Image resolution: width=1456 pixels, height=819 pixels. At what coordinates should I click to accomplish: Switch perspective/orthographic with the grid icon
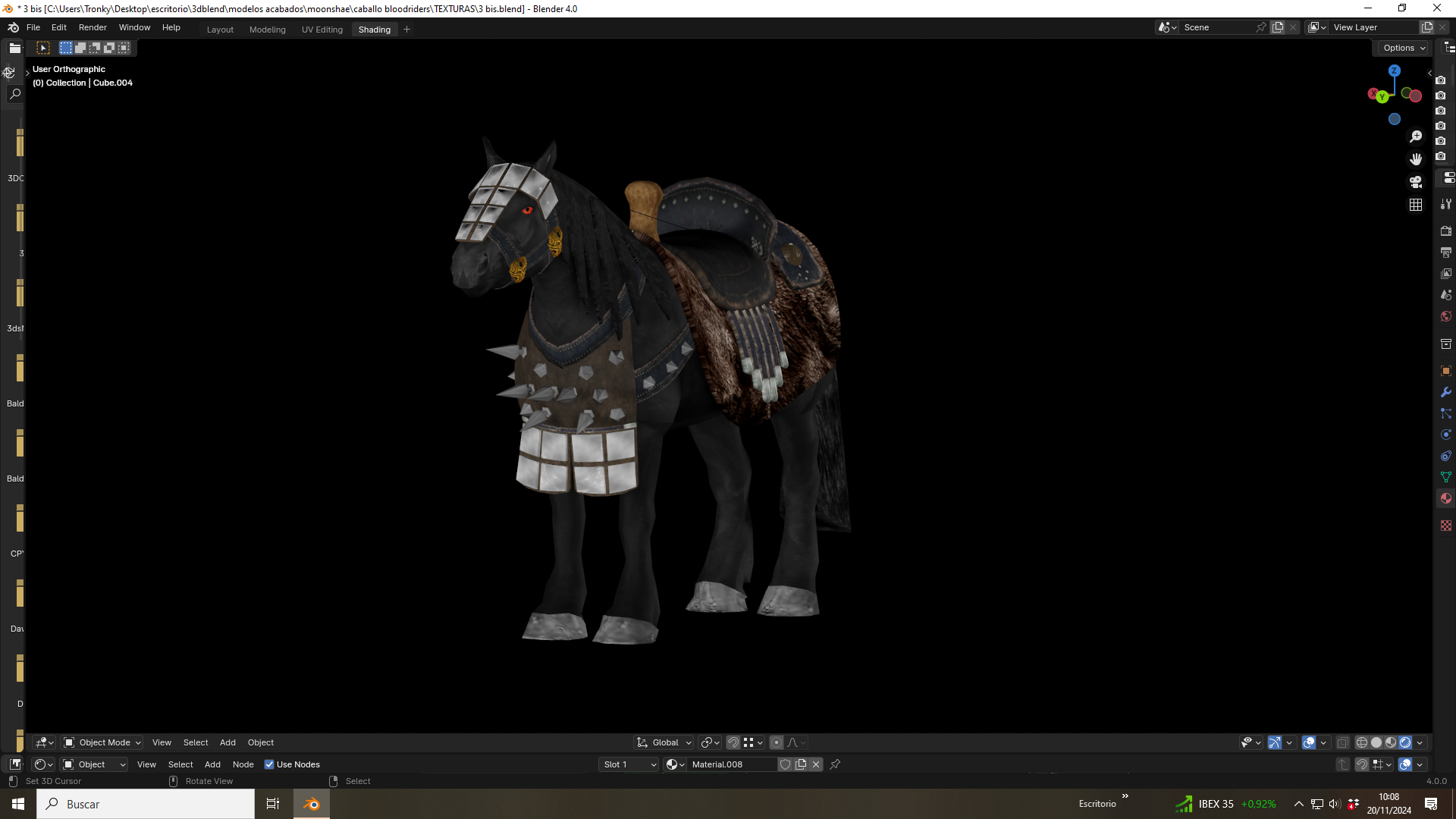click(x=1416, y=205)
